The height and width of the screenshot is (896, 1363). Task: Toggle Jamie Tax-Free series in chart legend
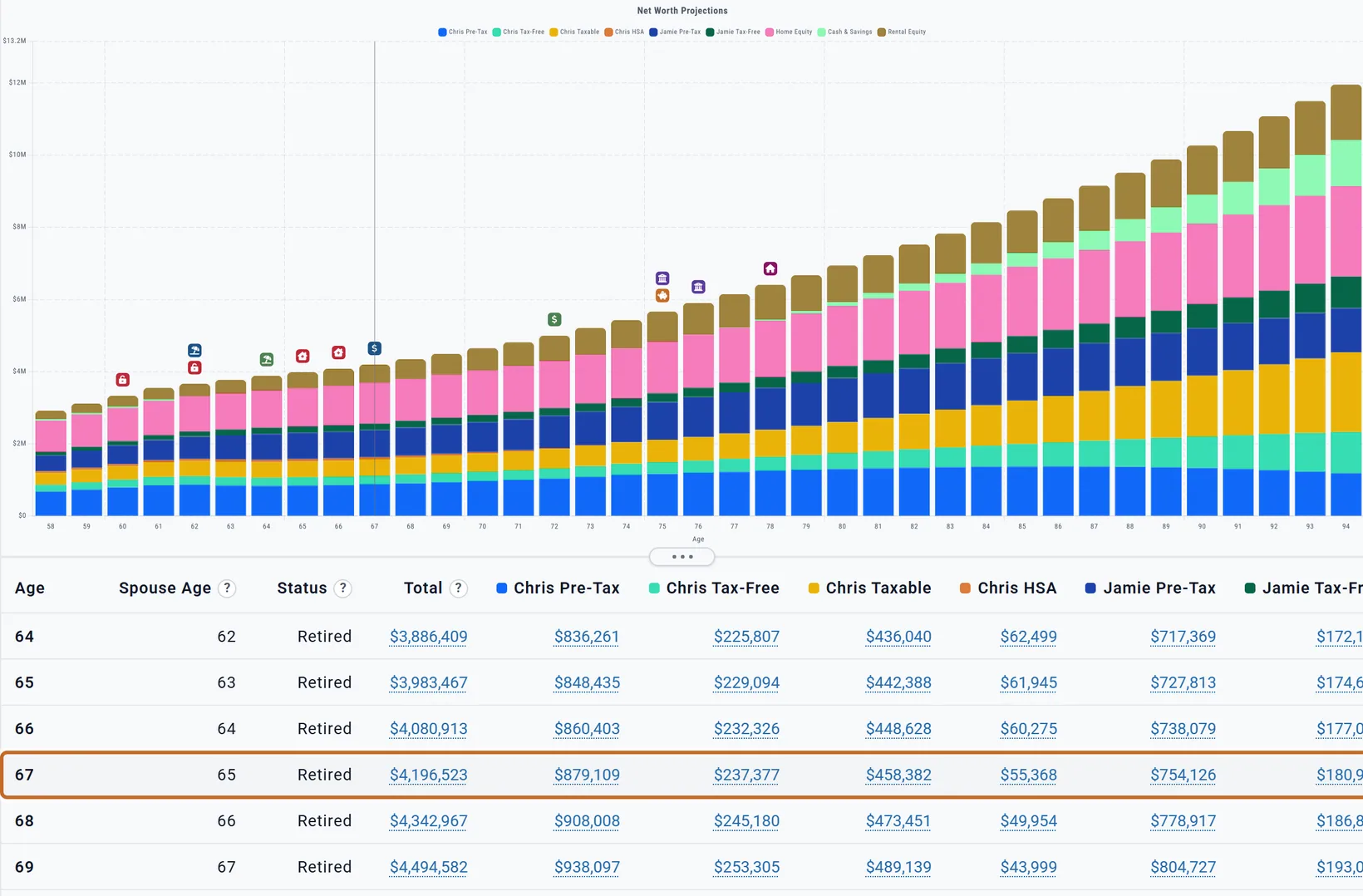point(733,32)
